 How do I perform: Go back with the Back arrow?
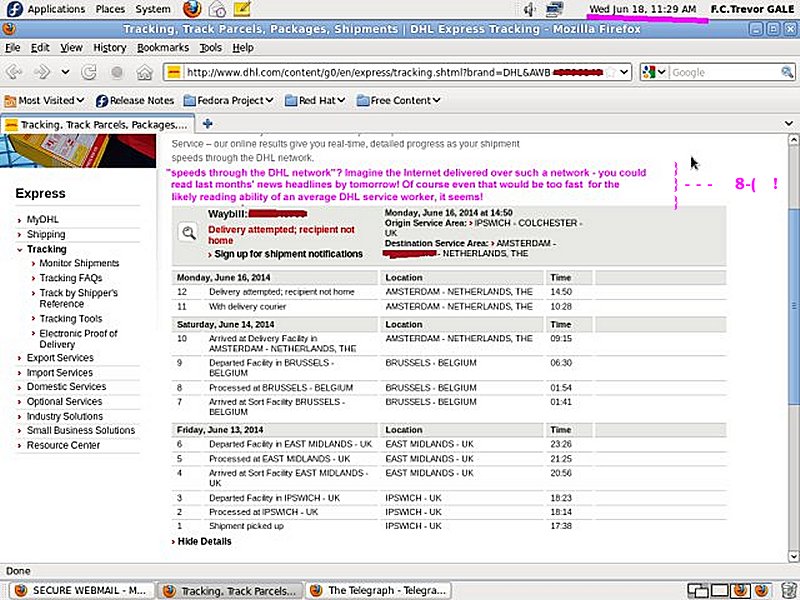click(x=14, y=72)
